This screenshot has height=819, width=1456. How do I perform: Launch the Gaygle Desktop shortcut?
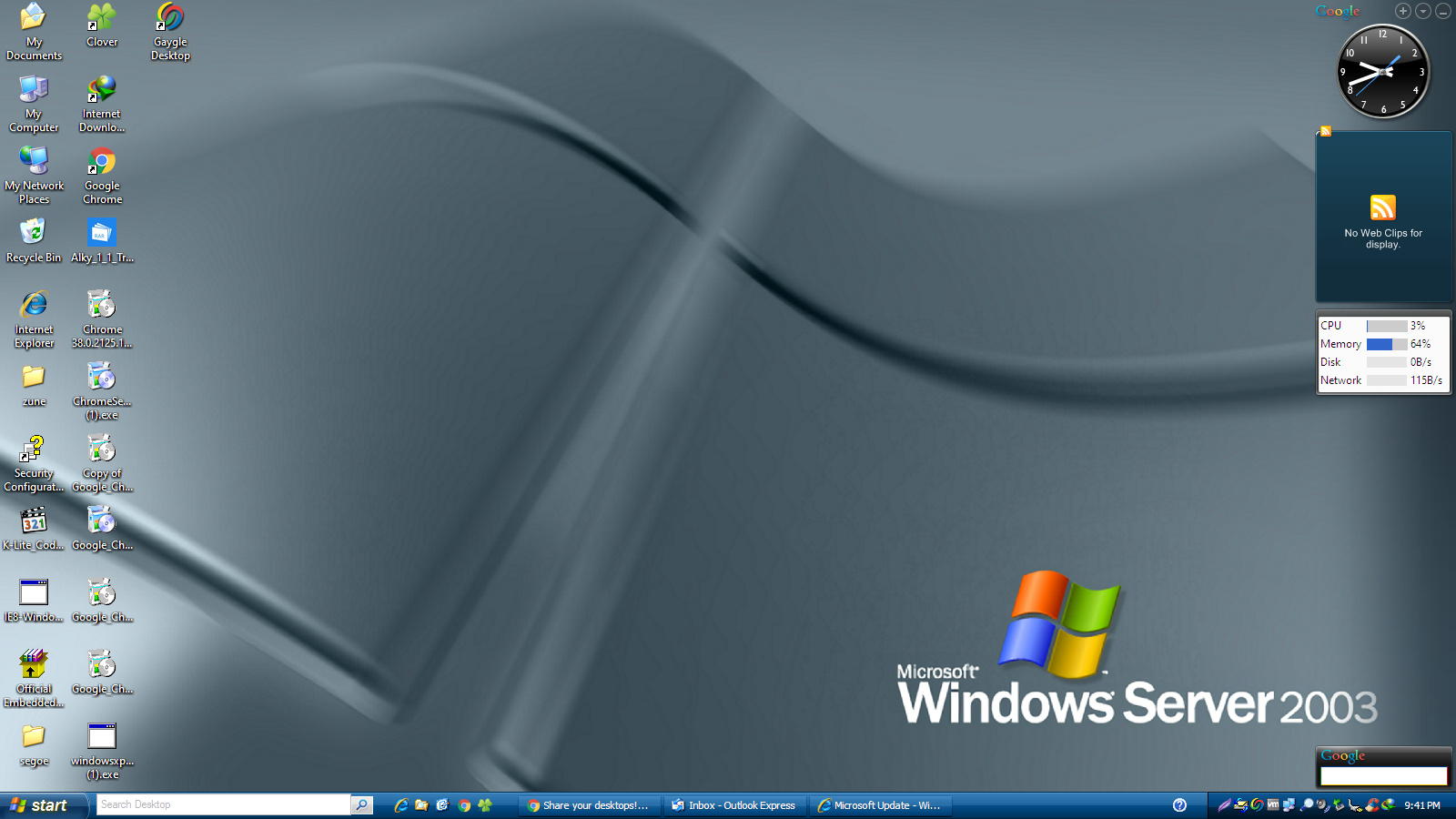(x=170, y=32)
